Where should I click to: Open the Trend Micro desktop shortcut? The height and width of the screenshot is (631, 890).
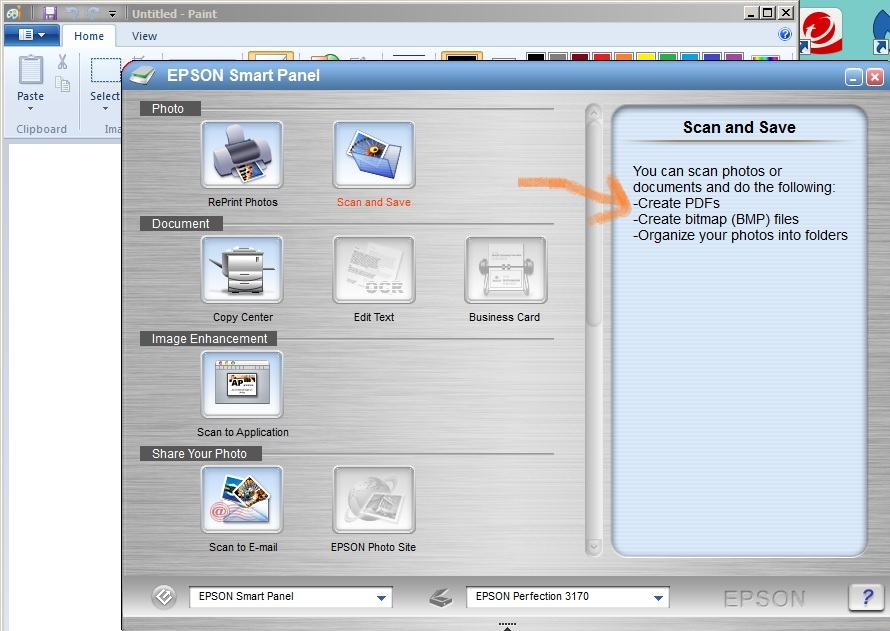pos(820,30)
